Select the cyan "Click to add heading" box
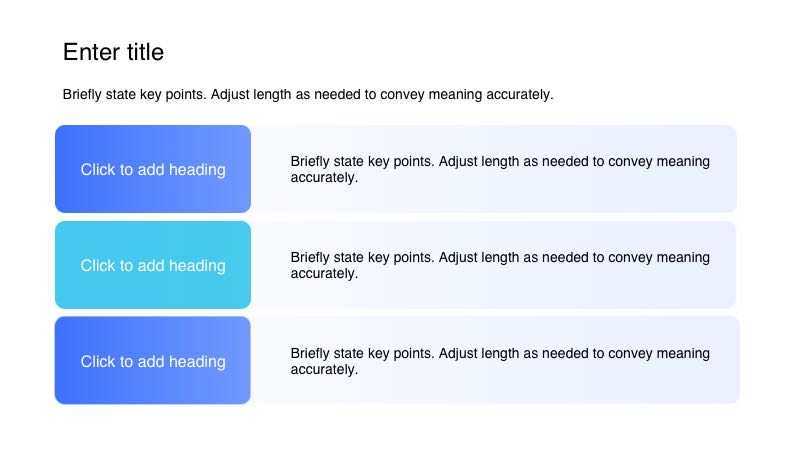The width and height of the screenshot is (799, 450). click(x=153, y=266)
